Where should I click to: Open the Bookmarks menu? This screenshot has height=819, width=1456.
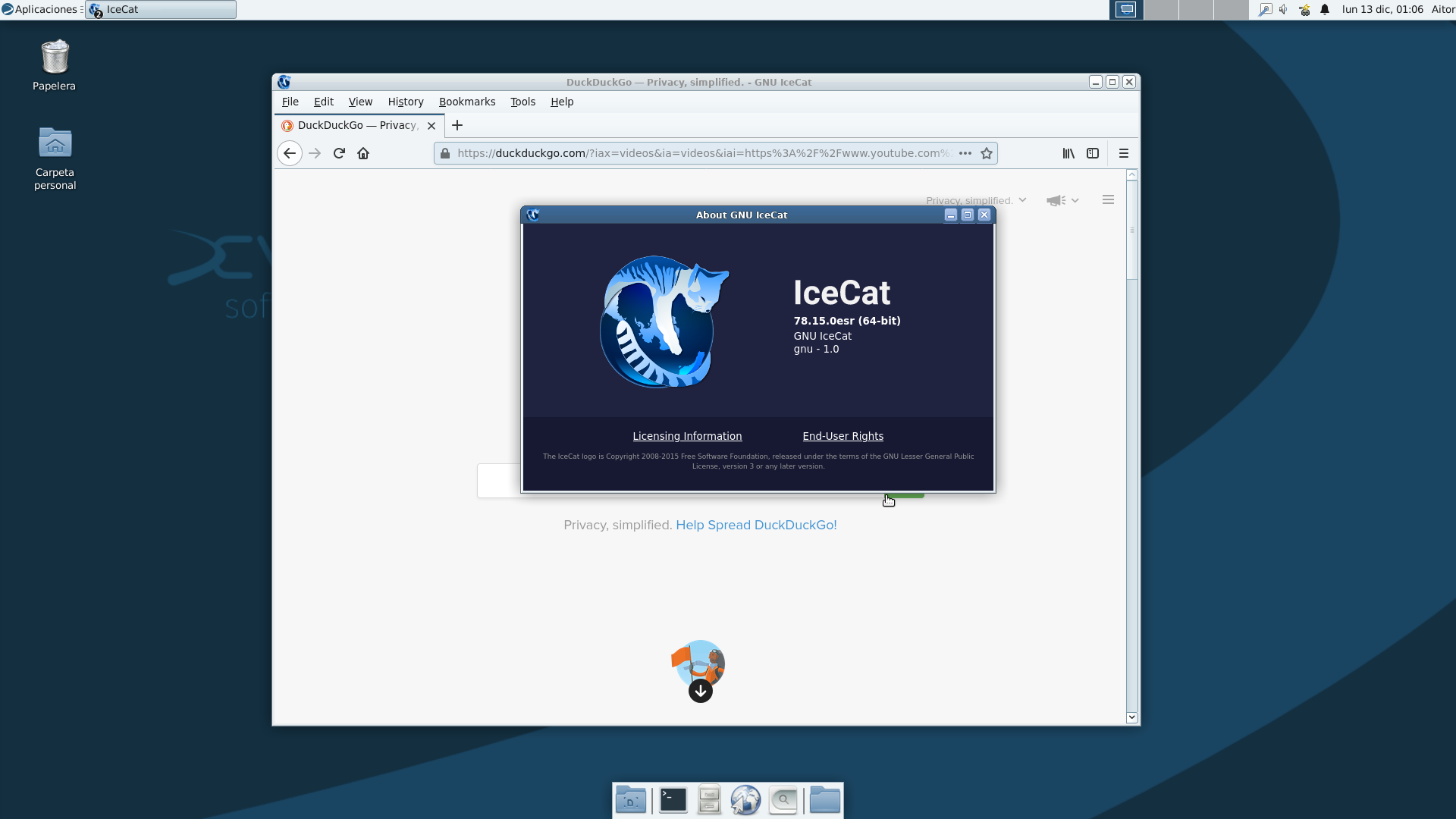click(467, 102)
